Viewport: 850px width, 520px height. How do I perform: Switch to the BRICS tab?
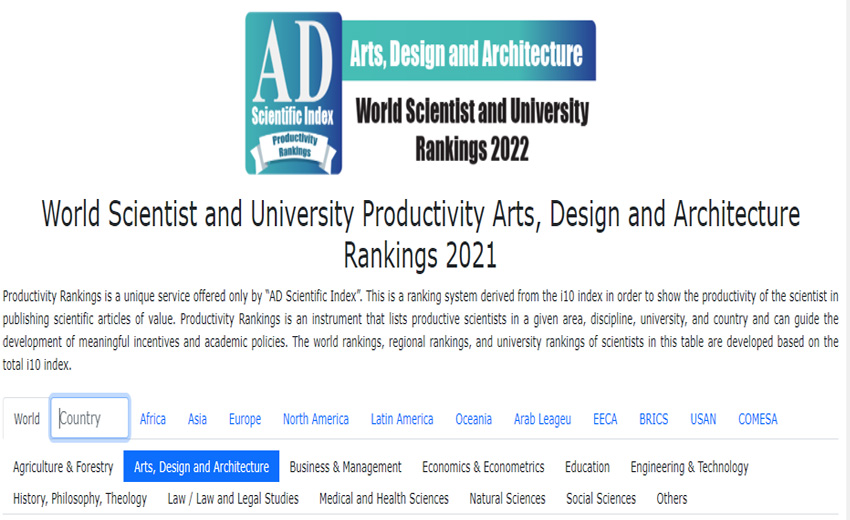click(654, 419)
